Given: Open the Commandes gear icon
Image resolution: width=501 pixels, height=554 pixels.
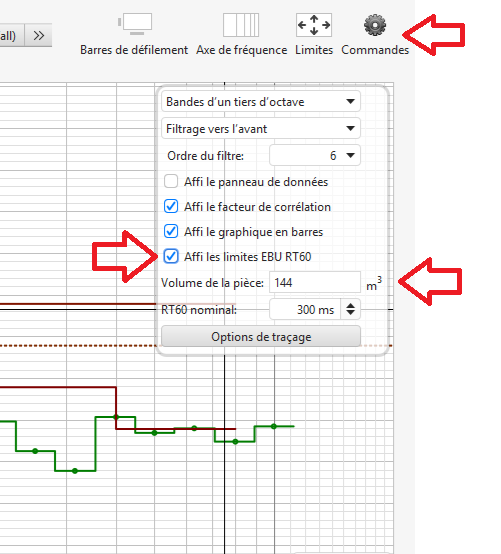Looking at the screenshot, I should click(375, 25).
